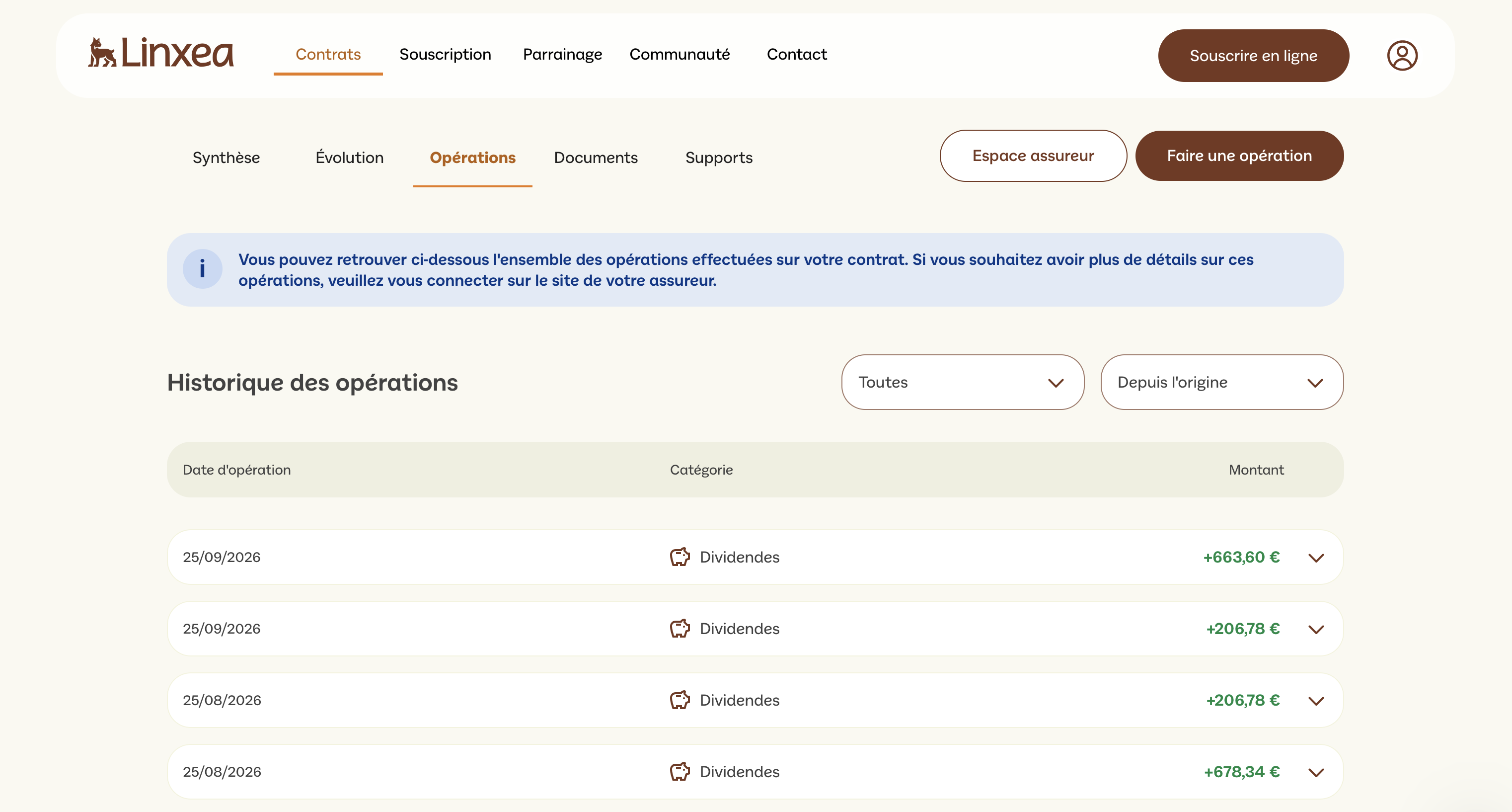
Task: Click the 25/08/2026 date in the +678,34 € row
Action: tap(222, 772)
